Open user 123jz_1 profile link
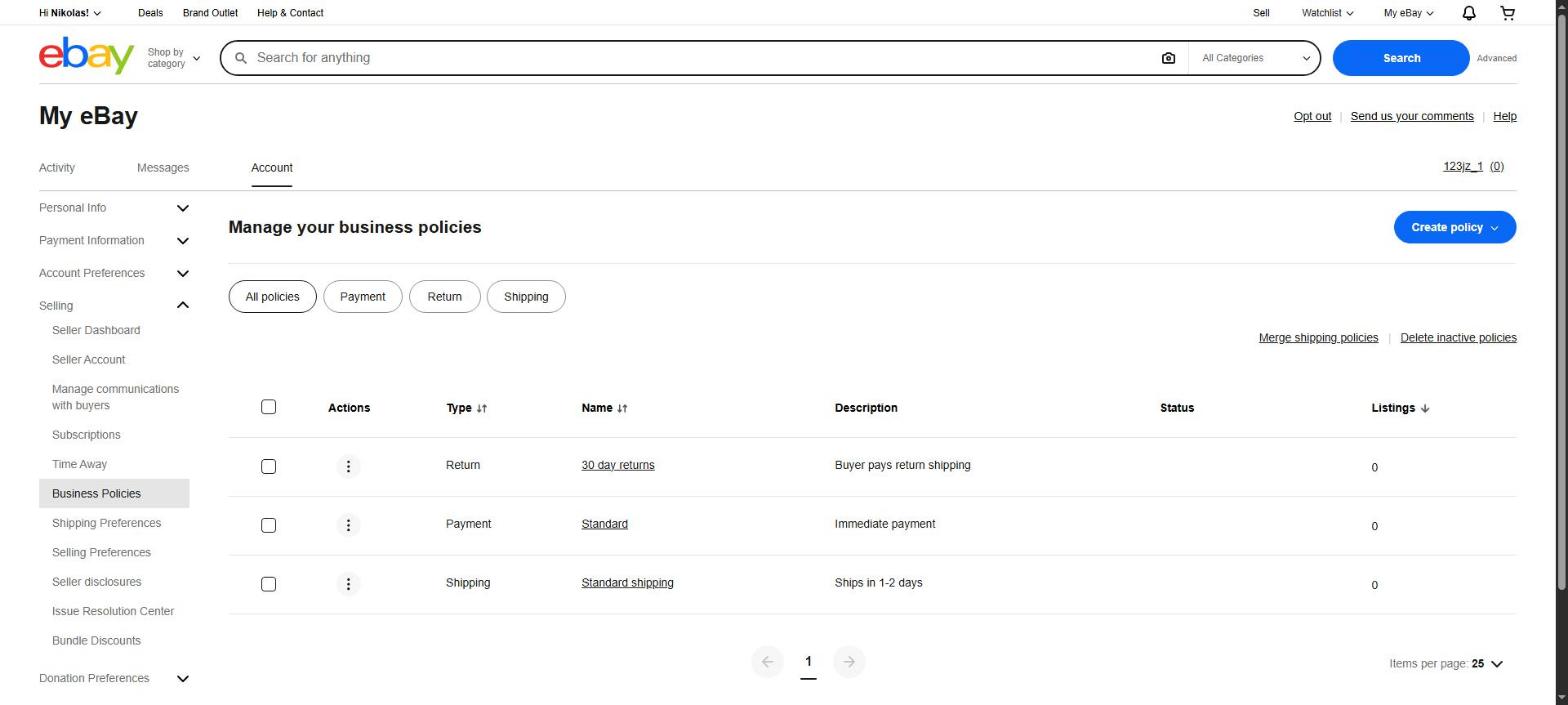The width and height of the screenshot is (1568, 705). (x=1462, y=167)
